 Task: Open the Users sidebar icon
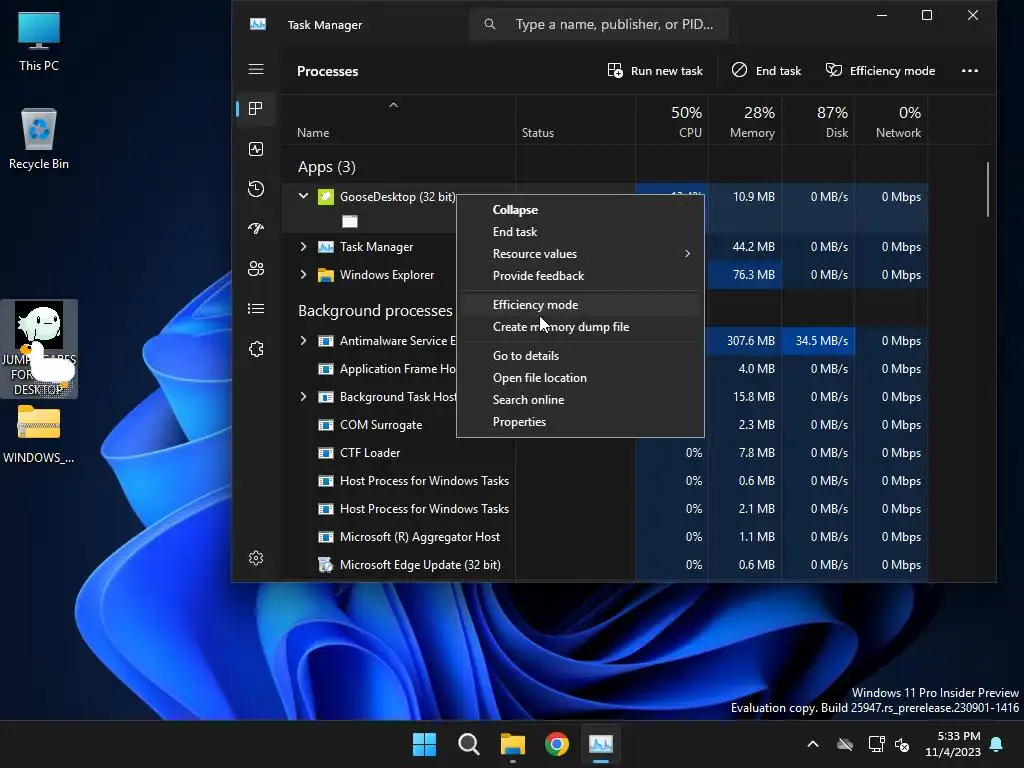256,268
